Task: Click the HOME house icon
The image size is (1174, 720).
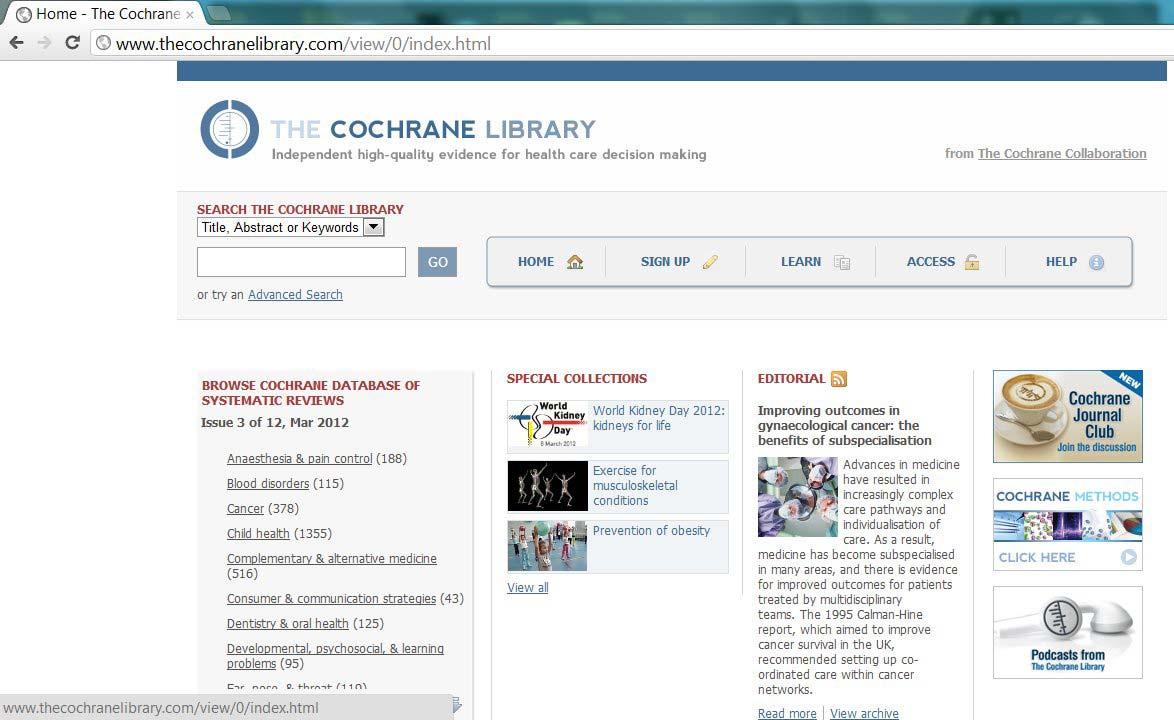Action: 575,262
